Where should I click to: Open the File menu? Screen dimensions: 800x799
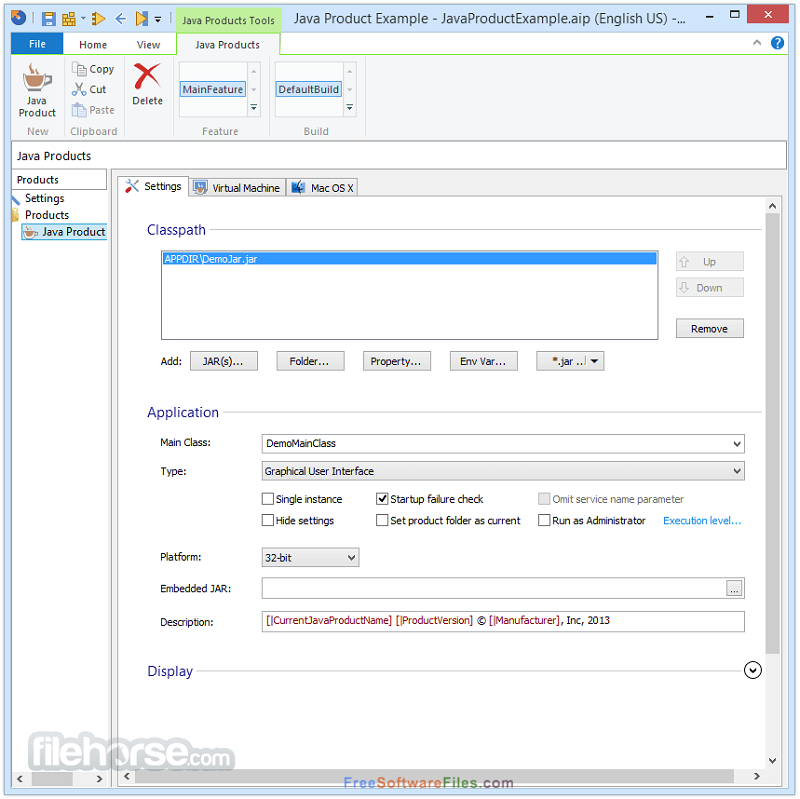pos(37,44)
